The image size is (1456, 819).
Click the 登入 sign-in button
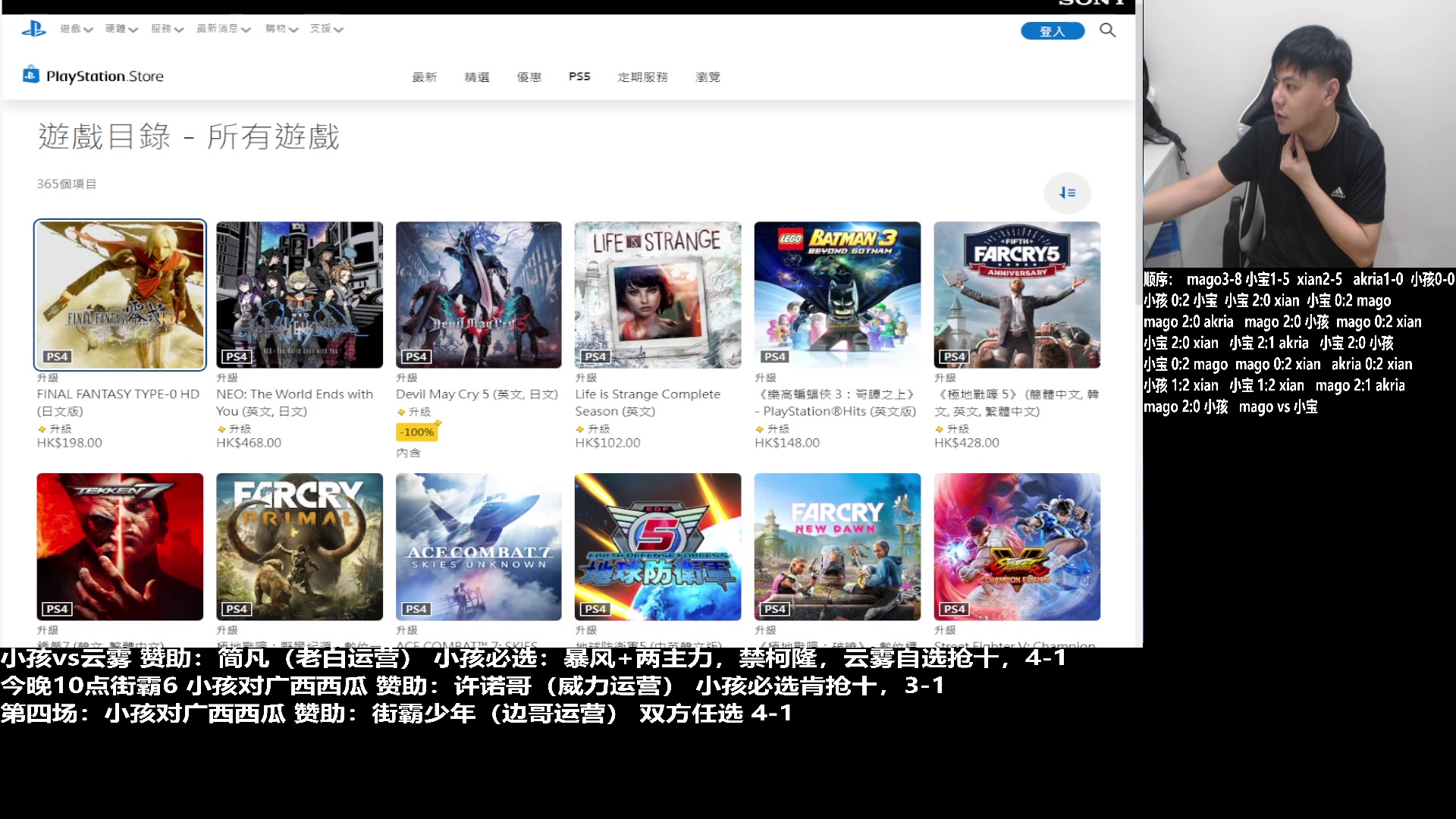click(1053, 30)
